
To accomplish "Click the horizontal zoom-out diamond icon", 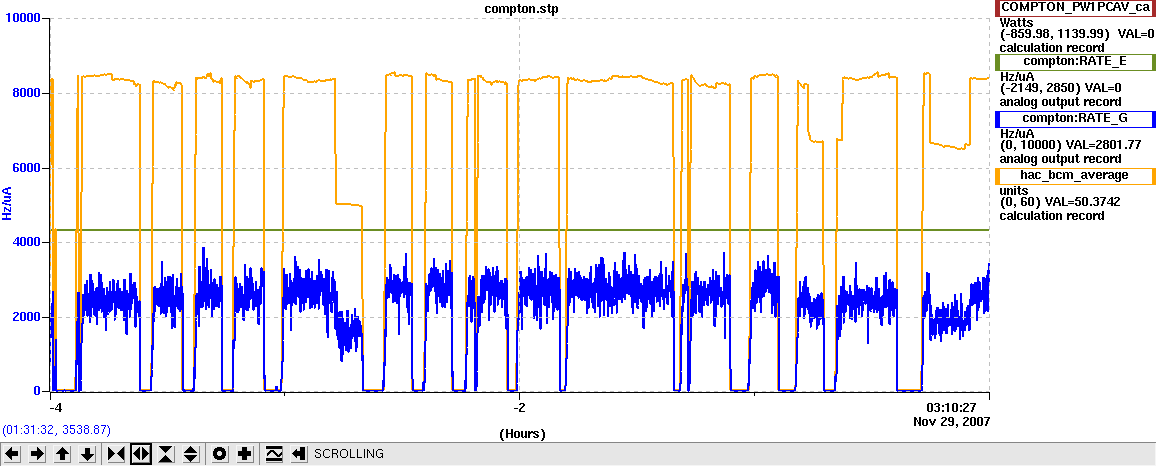I will pyautogui.click(x=141, y=453).
